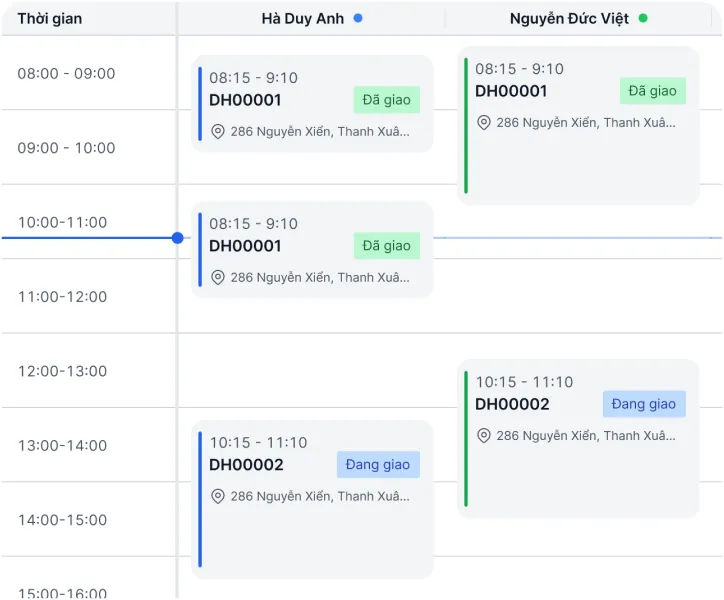Viewport: 724px width, 600px height.
Task: Click "Đang giao" badge in Nguyễn Đức Việt's DH00002 card
Action: click(x=644, y=404)
